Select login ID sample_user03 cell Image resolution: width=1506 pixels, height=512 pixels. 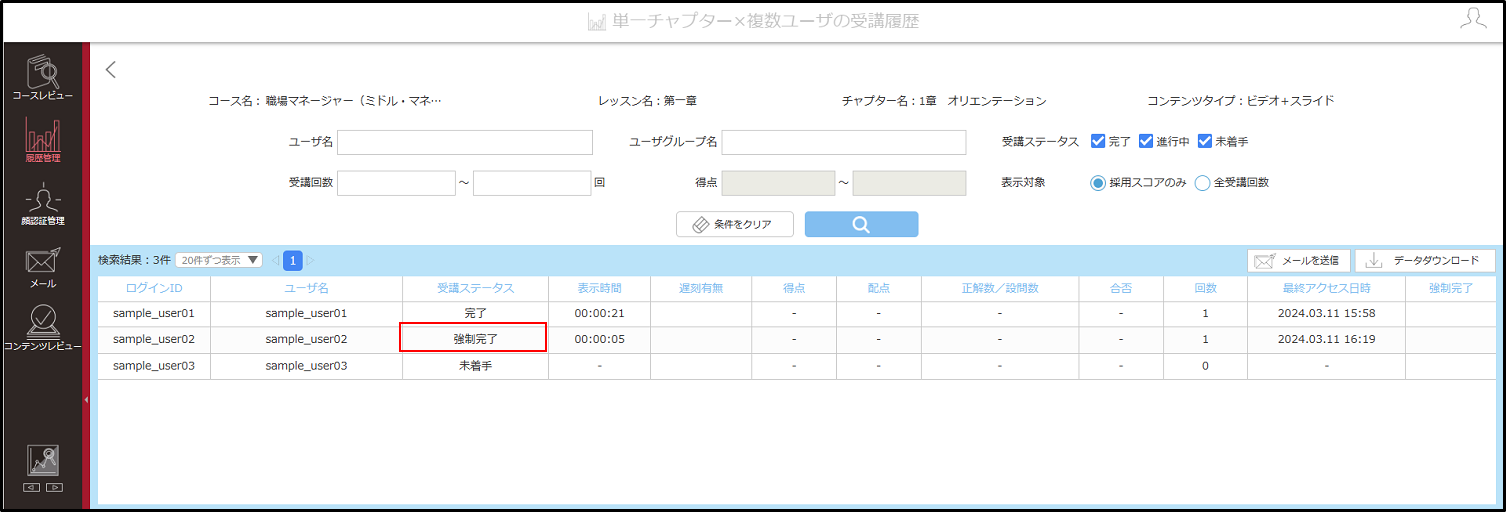click(x=154, y=365)
